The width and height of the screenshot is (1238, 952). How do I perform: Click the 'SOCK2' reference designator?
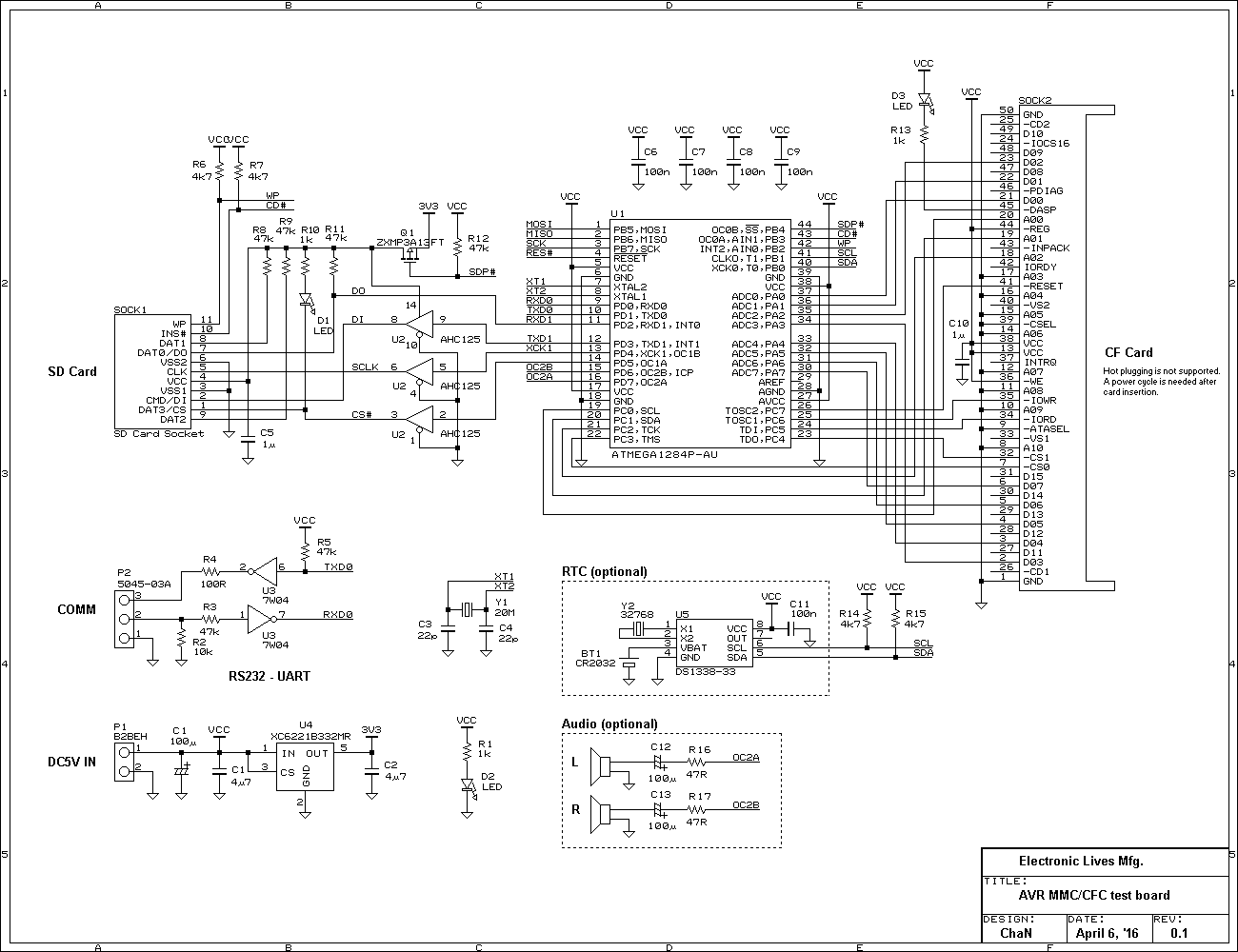point(1035,101)
